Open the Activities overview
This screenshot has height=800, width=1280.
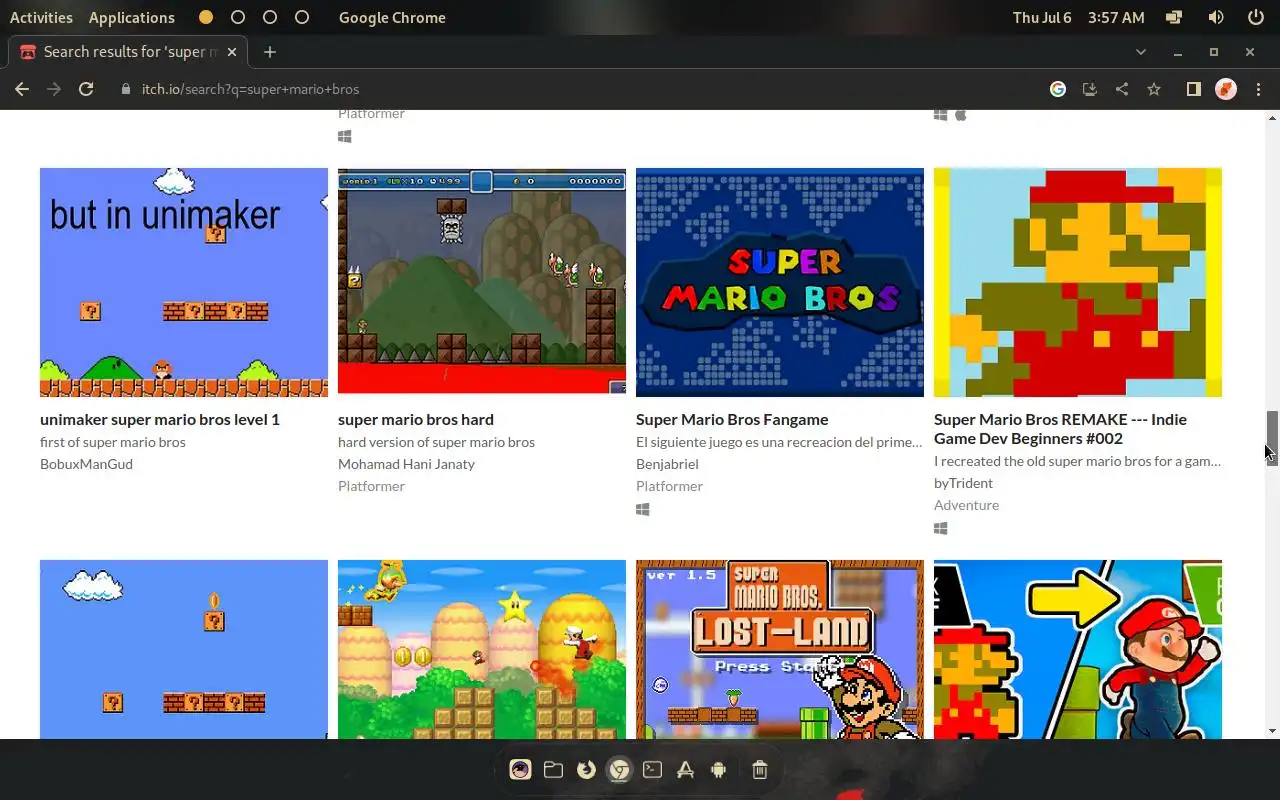pos(41,17)
